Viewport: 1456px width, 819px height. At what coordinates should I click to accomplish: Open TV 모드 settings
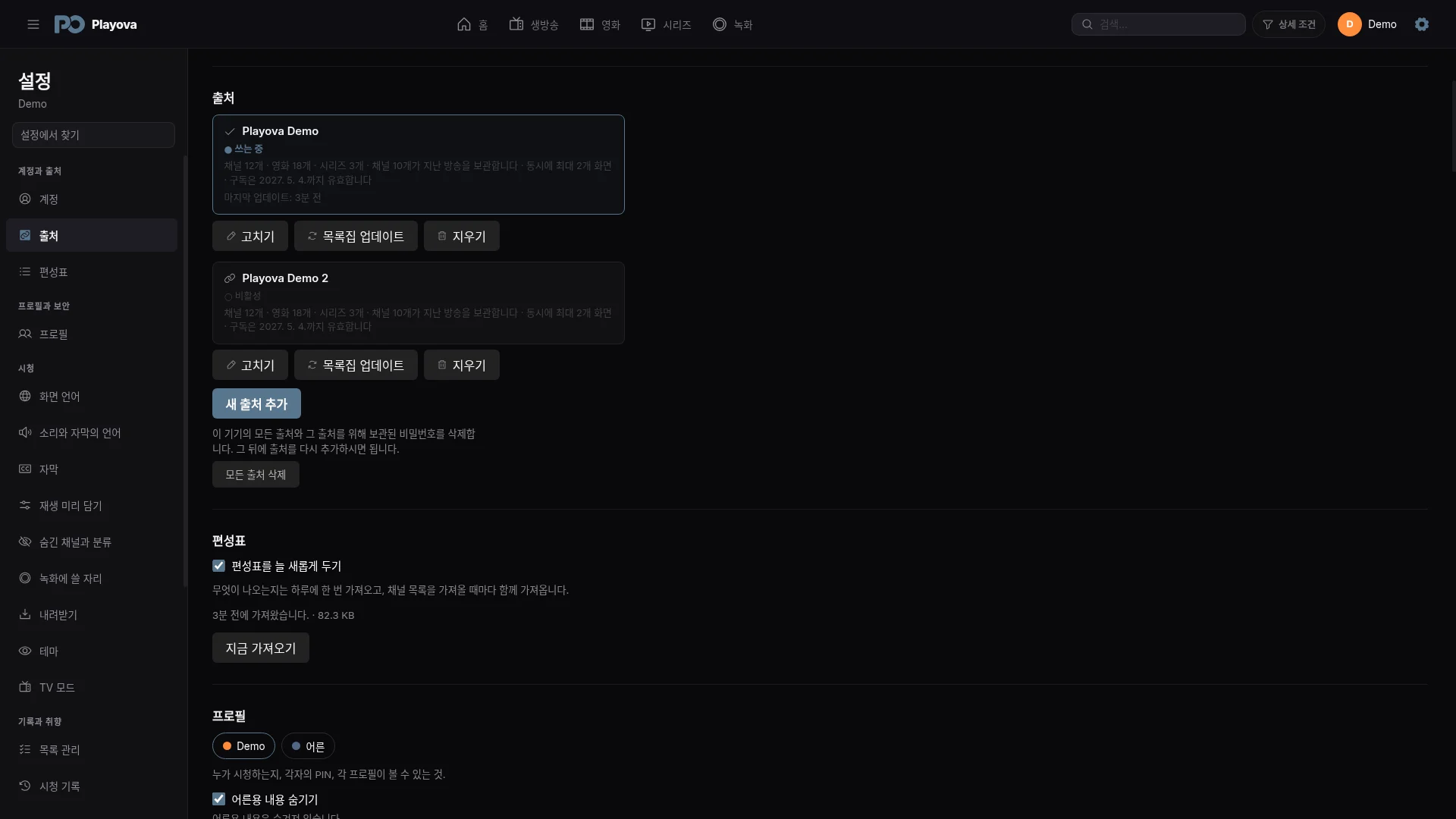[92, 687]
